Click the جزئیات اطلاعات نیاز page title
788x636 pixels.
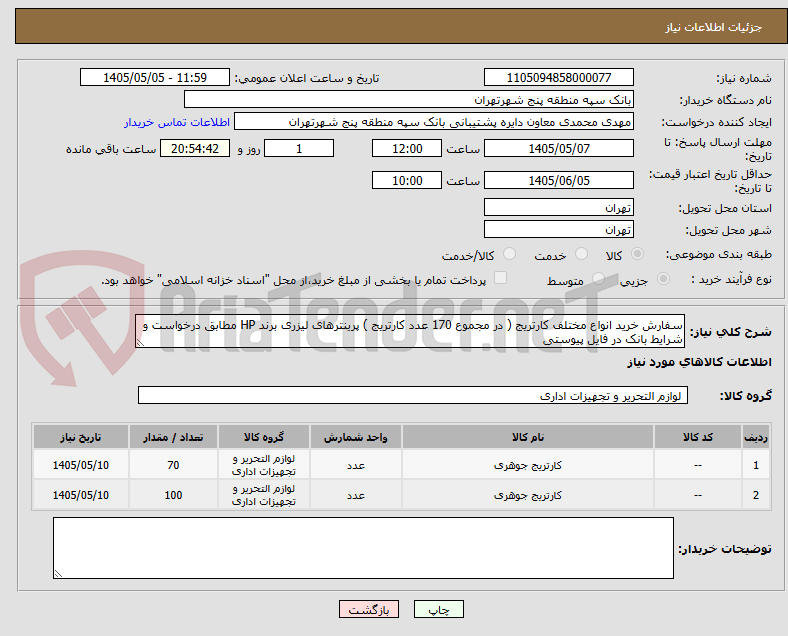714,27
